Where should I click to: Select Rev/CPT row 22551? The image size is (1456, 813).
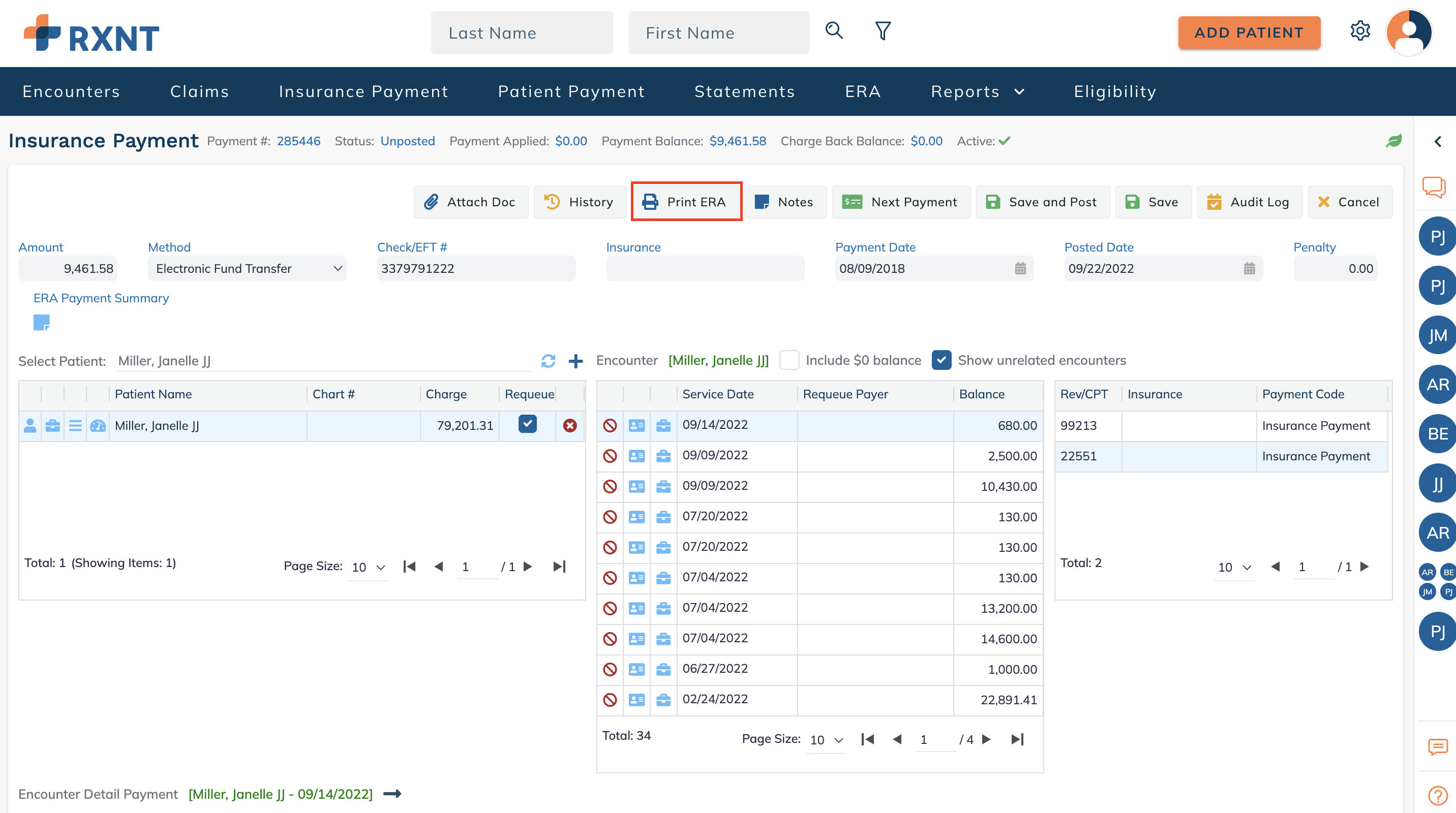[1221, 456]
